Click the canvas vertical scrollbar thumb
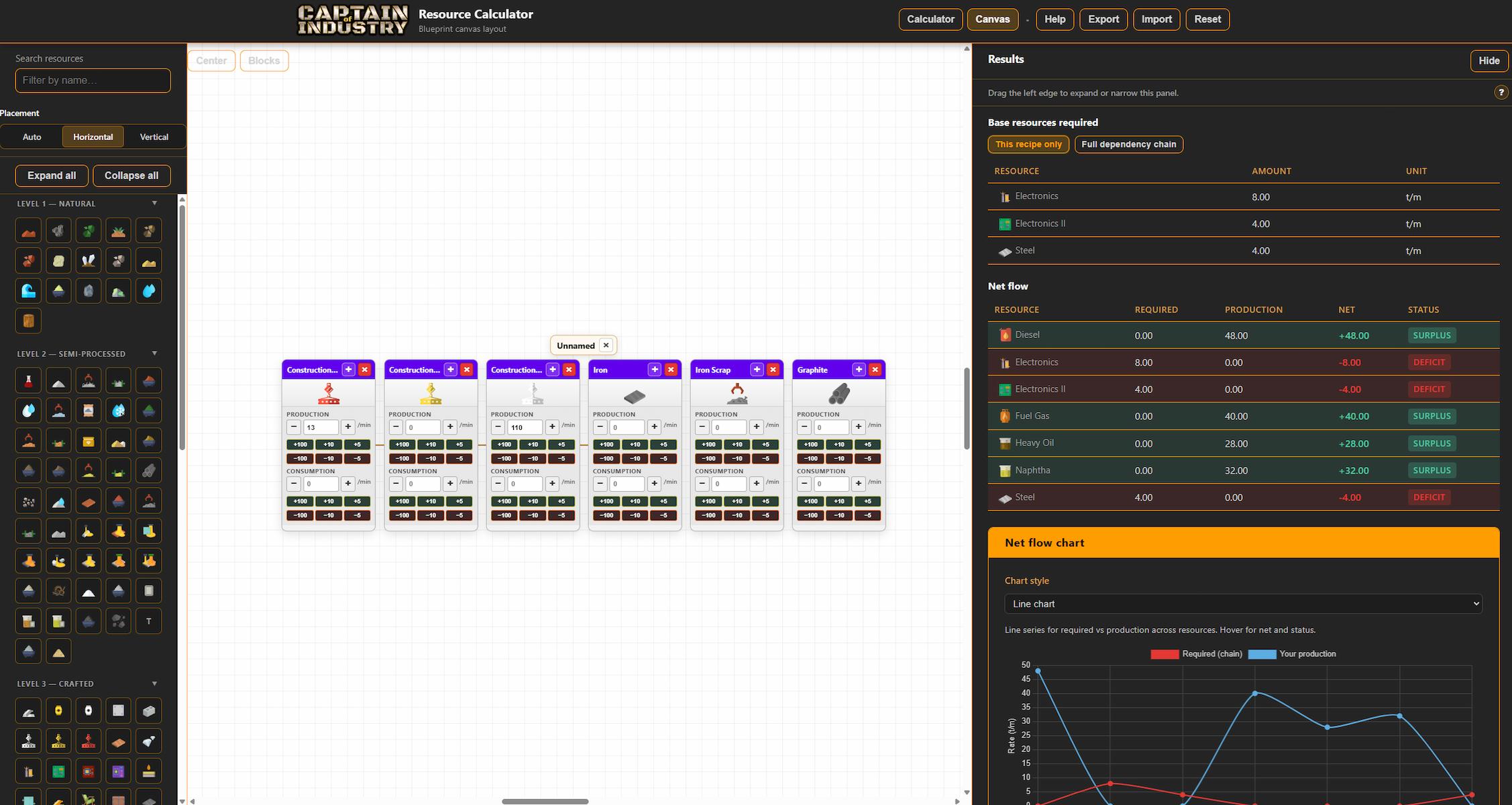 click(967, 409)
